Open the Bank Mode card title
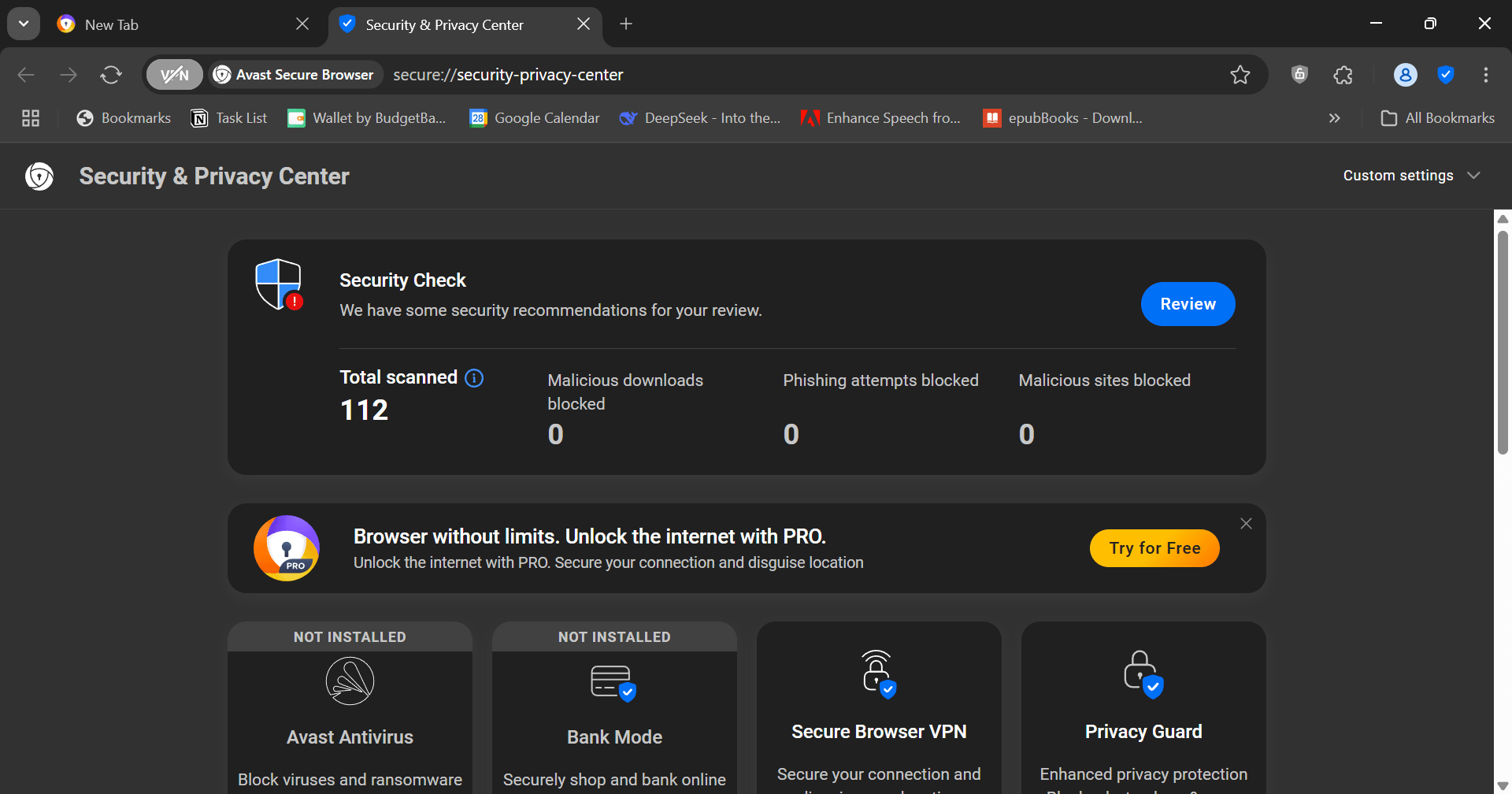1512x794 pixels. 614,737
